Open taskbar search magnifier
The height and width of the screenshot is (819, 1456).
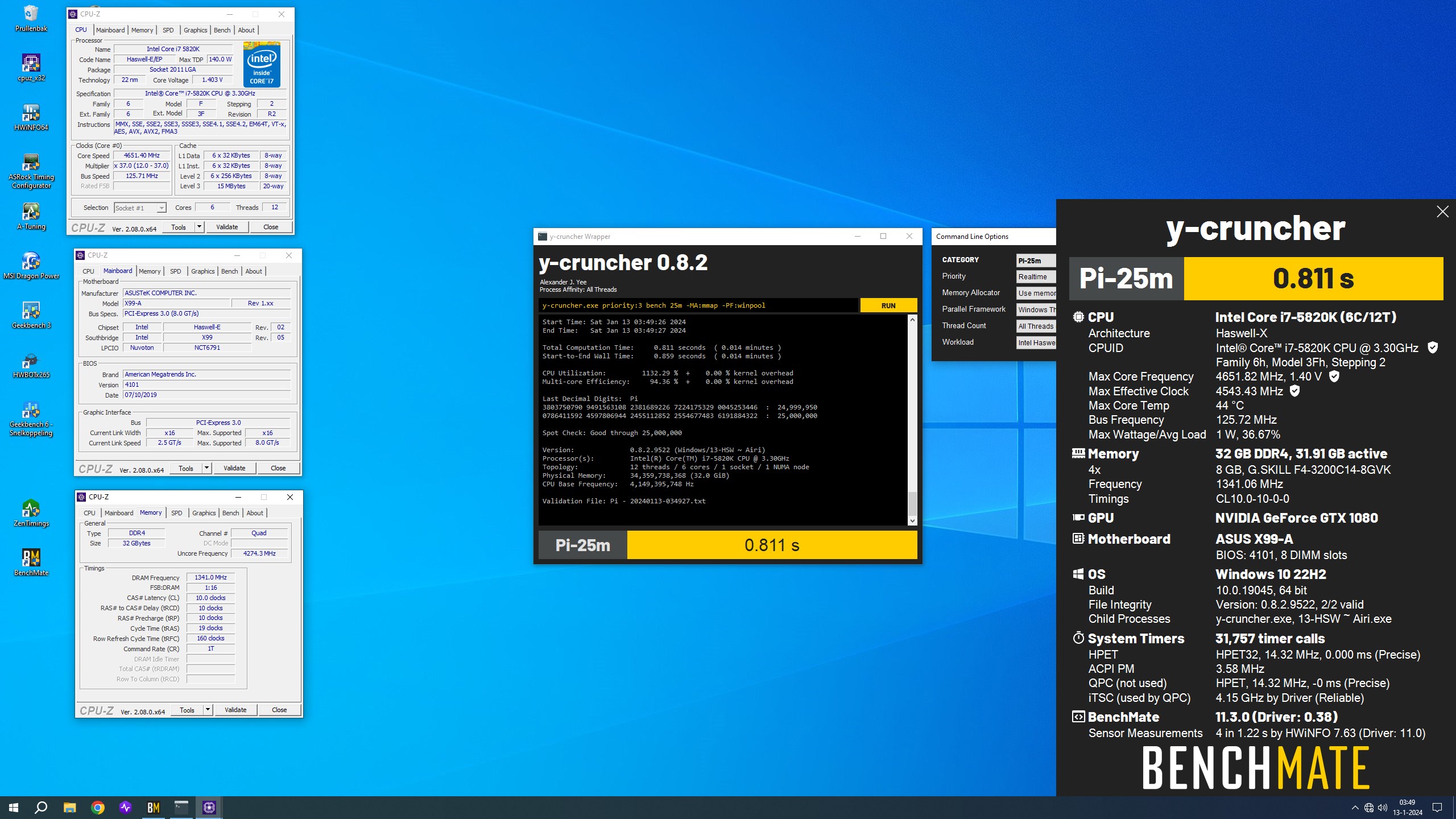(41, 807)
